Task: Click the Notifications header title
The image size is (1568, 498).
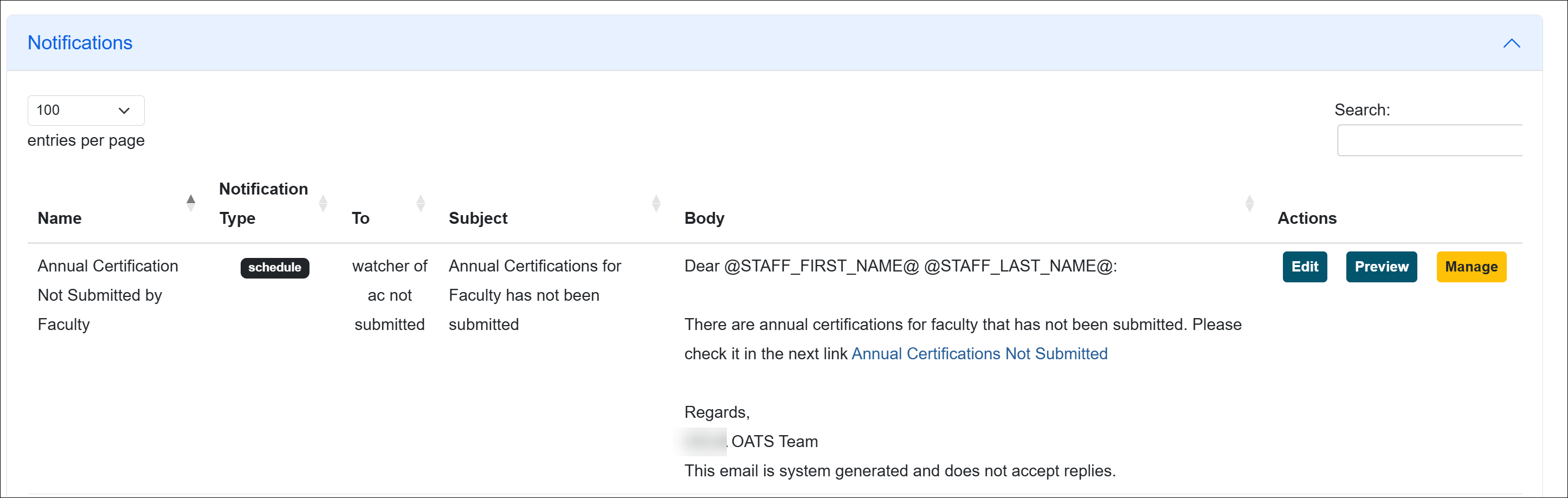Action: (x=80, y=43)
